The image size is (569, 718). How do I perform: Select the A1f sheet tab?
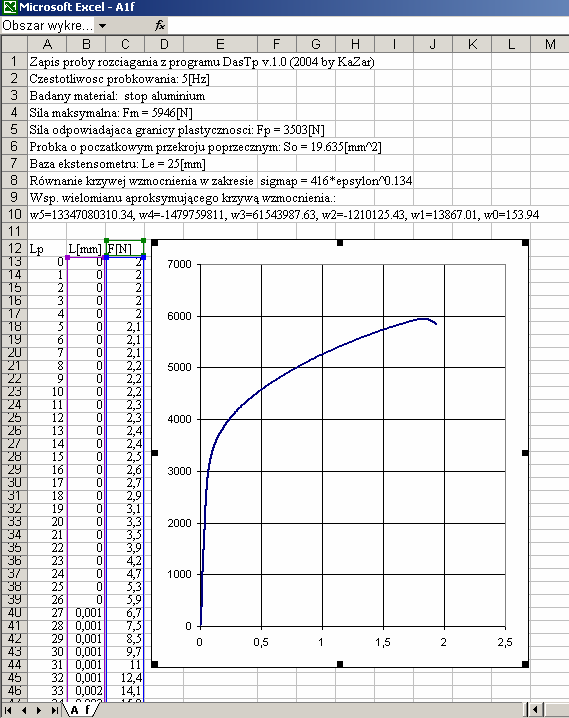pos(80,710)
